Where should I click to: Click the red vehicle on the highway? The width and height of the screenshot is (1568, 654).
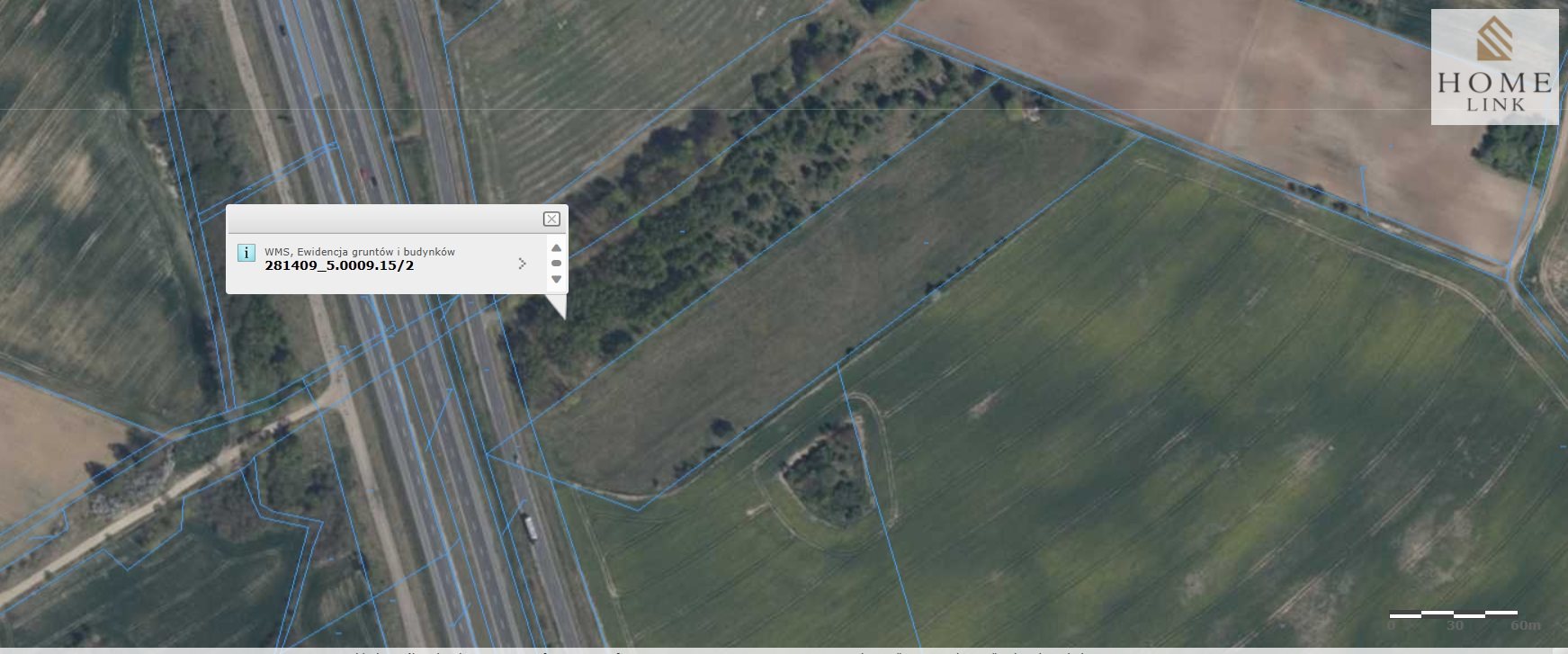[367, 176]
